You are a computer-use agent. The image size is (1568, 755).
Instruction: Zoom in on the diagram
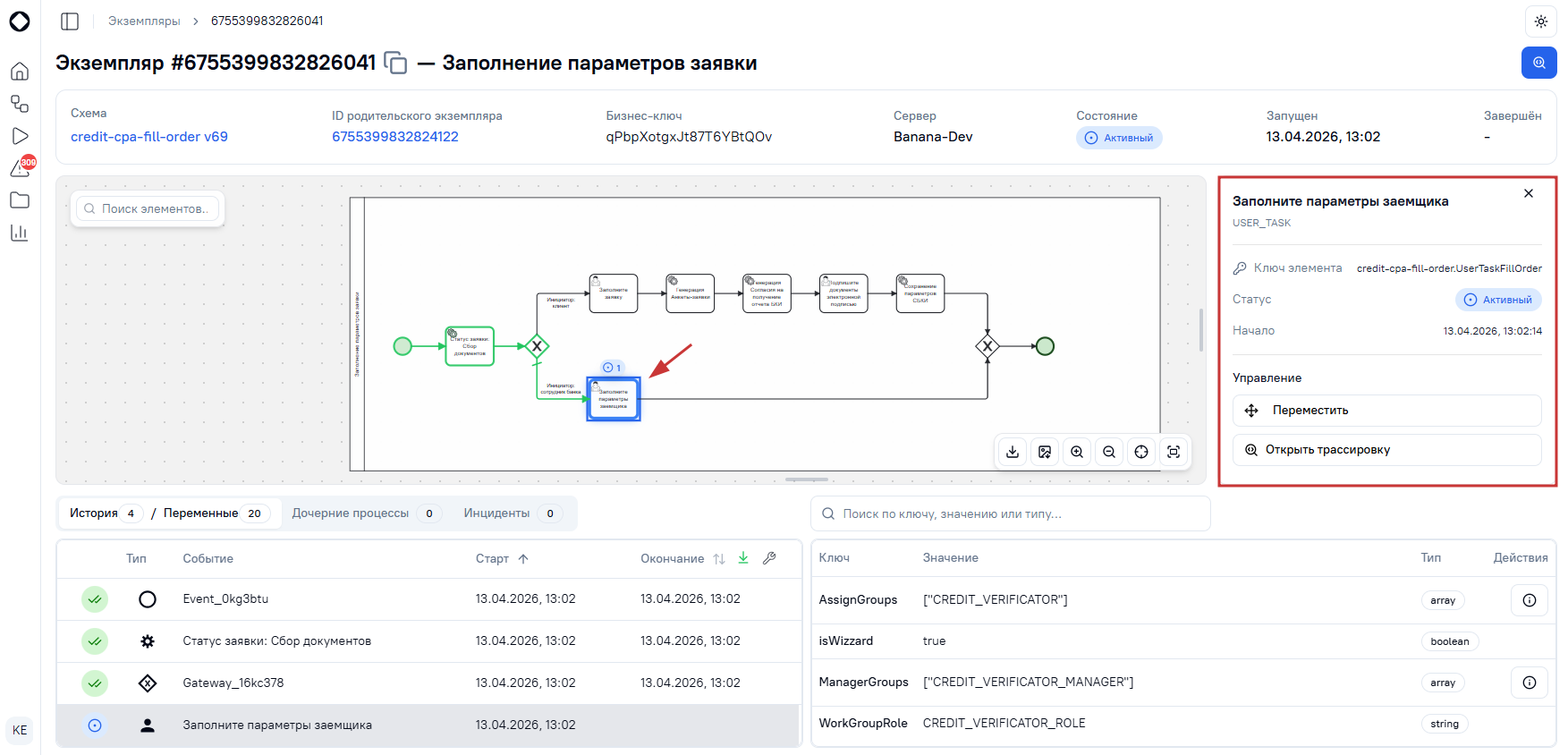(1077, 452)
